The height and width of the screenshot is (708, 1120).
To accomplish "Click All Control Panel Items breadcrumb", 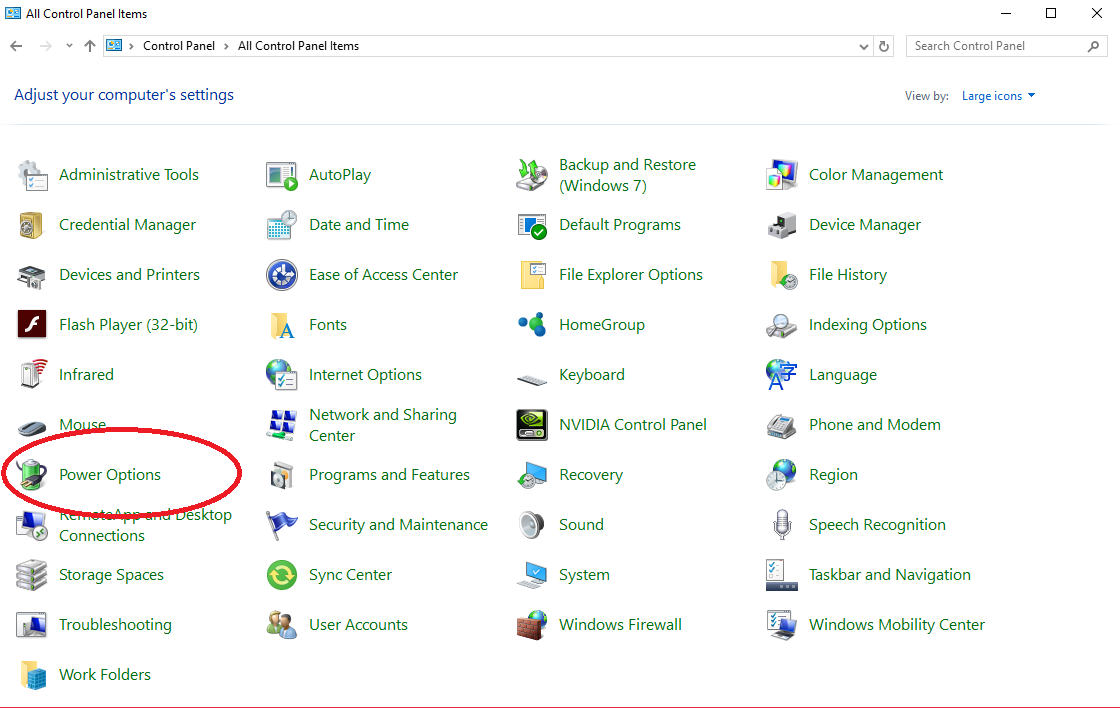I will coord(299,46).
